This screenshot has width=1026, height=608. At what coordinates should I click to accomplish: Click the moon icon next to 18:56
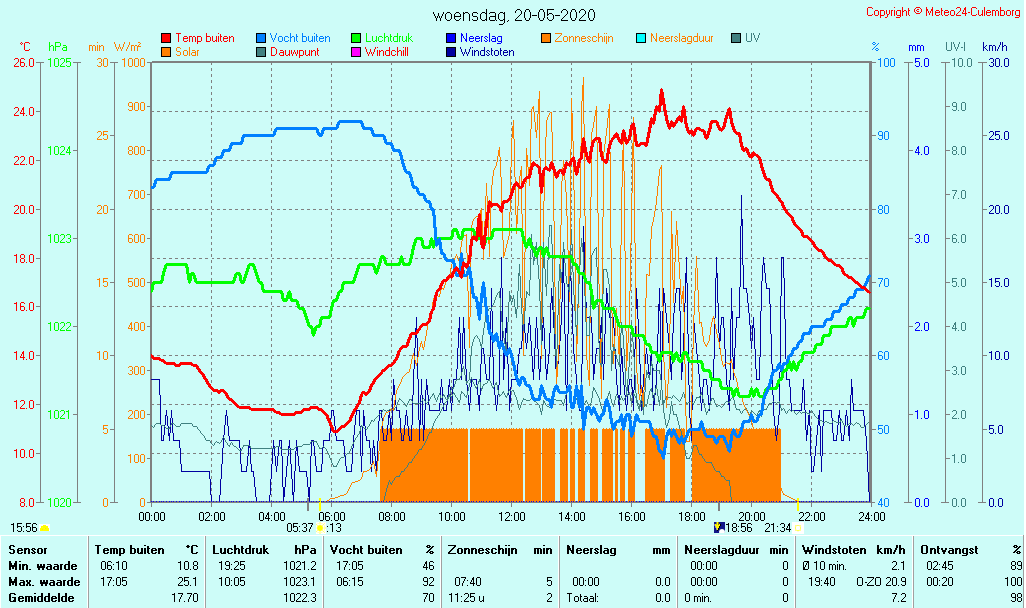coord(719,527)
